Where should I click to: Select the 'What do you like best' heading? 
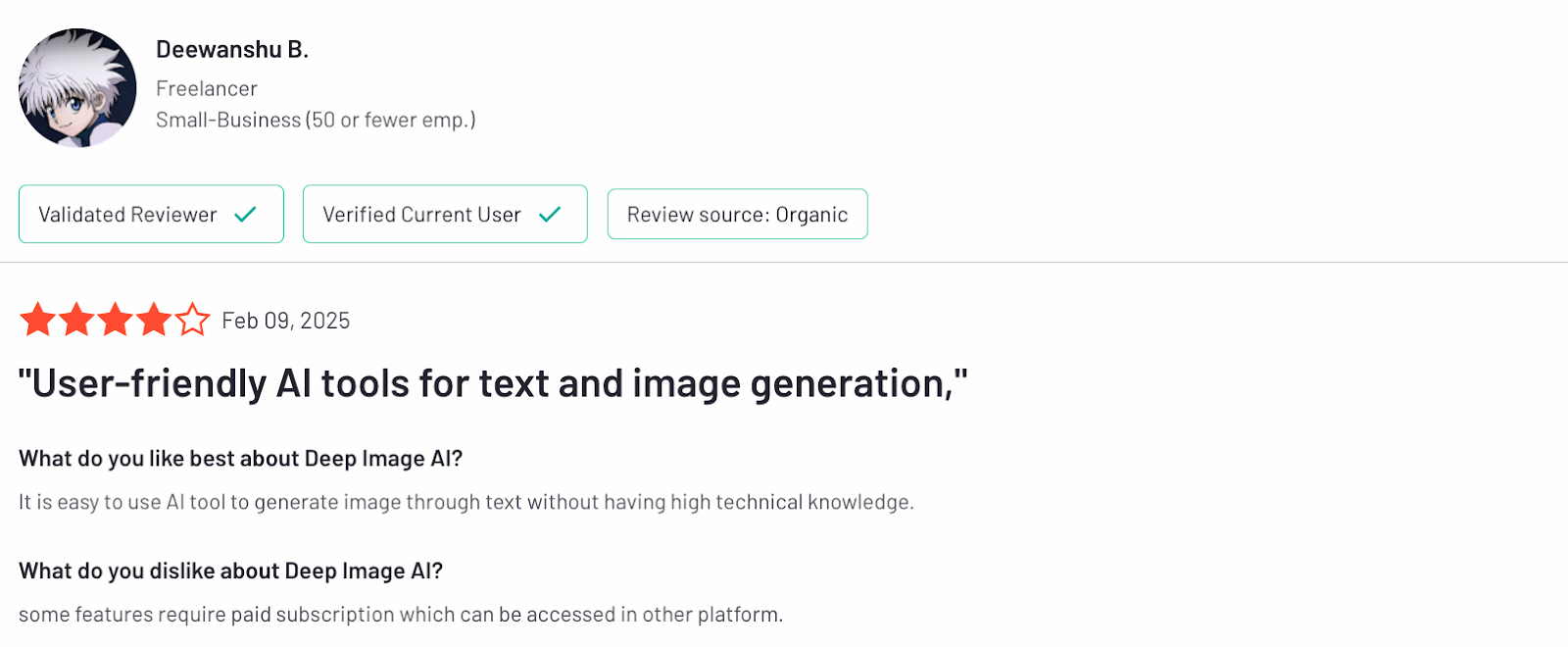click(240, 459)
